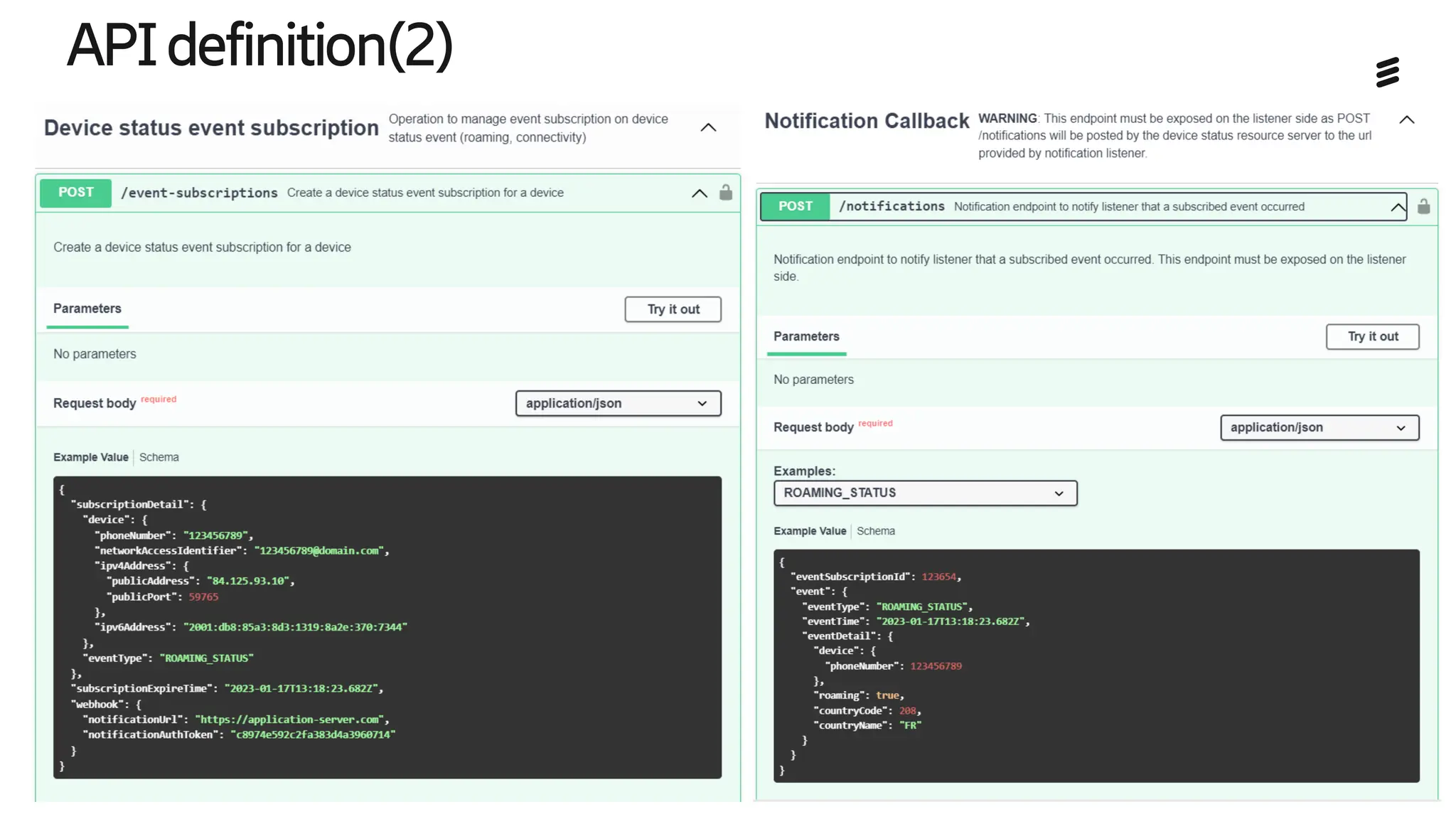1456x819 pixels.
Task: Collapse the Device status event subscription section
Action: pos(708,128)
